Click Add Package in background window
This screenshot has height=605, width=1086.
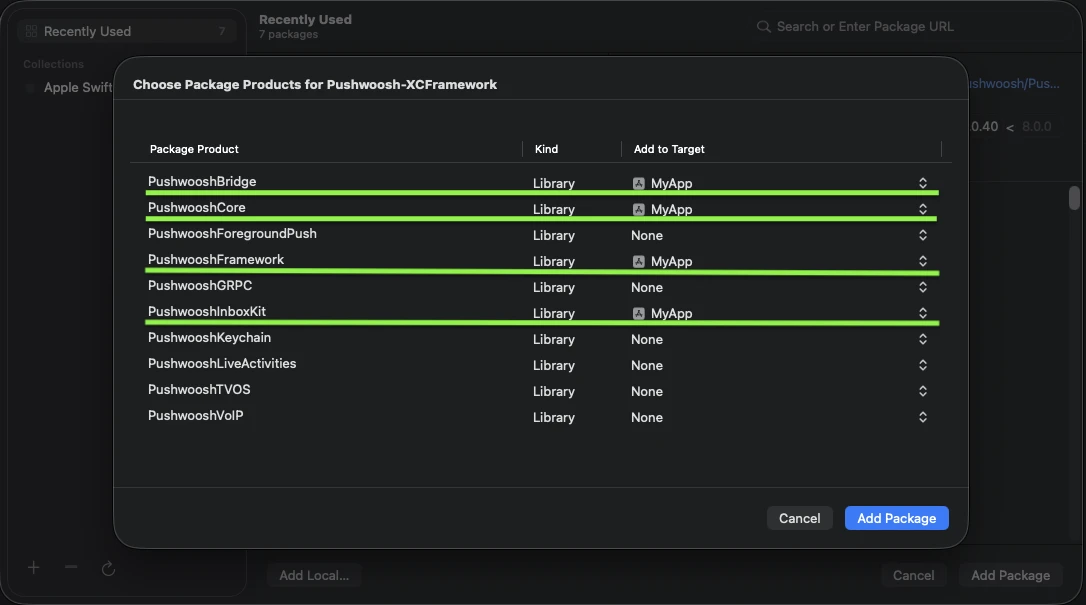coord(1011,575)
